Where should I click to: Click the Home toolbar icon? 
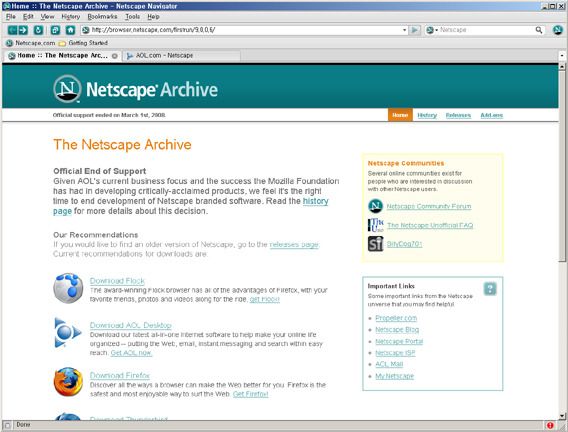tap(71, 30)
